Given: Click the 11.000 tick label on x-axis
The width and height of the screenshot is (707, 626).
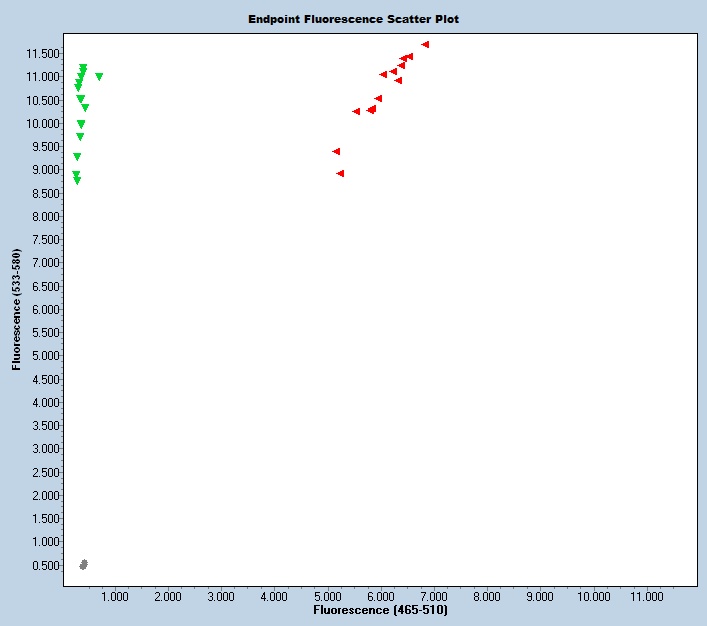Looking at the screenshot, I should [x=647, y=597].
